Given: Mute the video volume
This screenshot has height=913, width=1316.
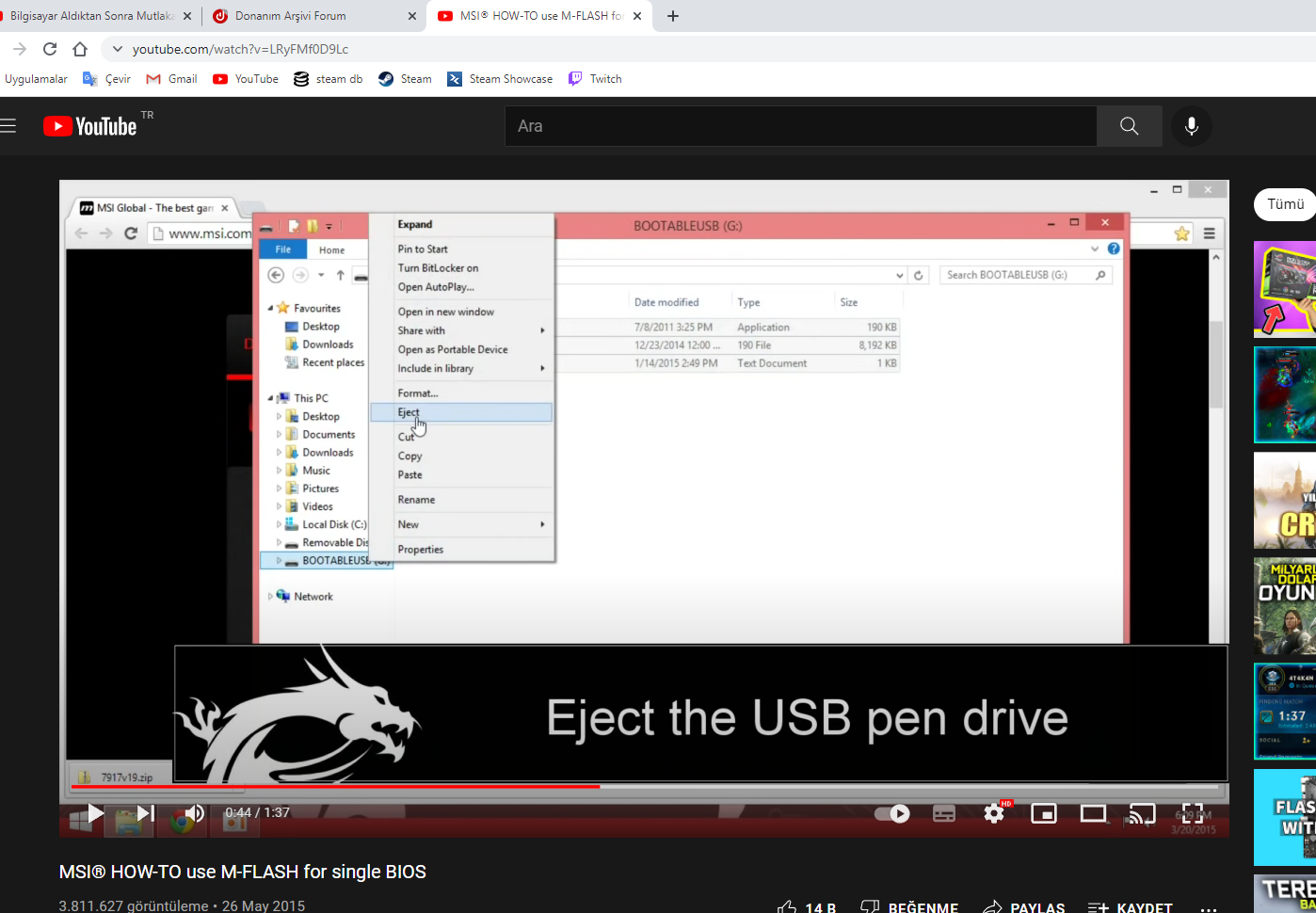Looking at the screenshot, I should 194,813.
